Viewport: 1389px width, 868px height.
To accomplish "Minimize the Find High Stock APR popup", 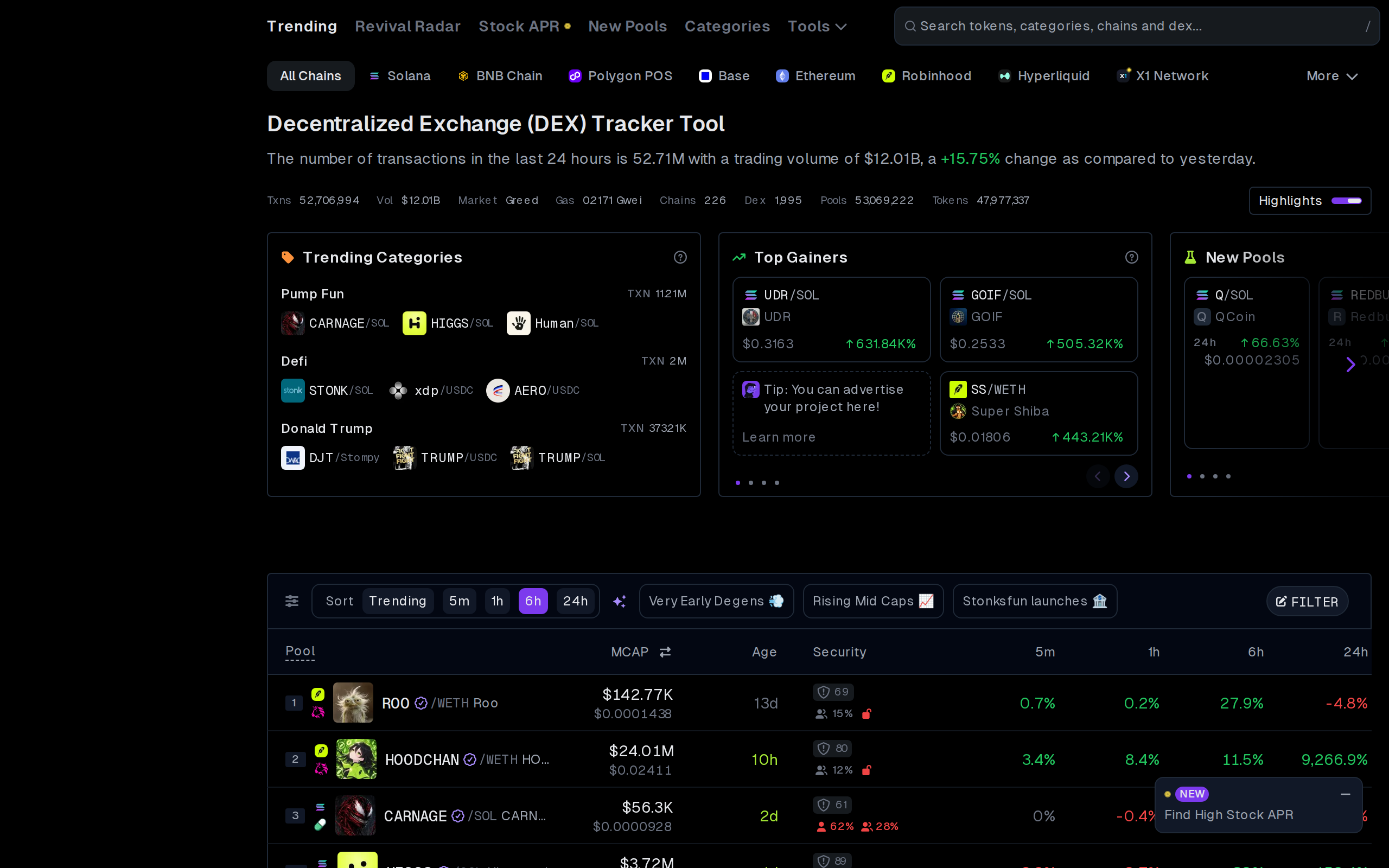I will point(1345,794).
